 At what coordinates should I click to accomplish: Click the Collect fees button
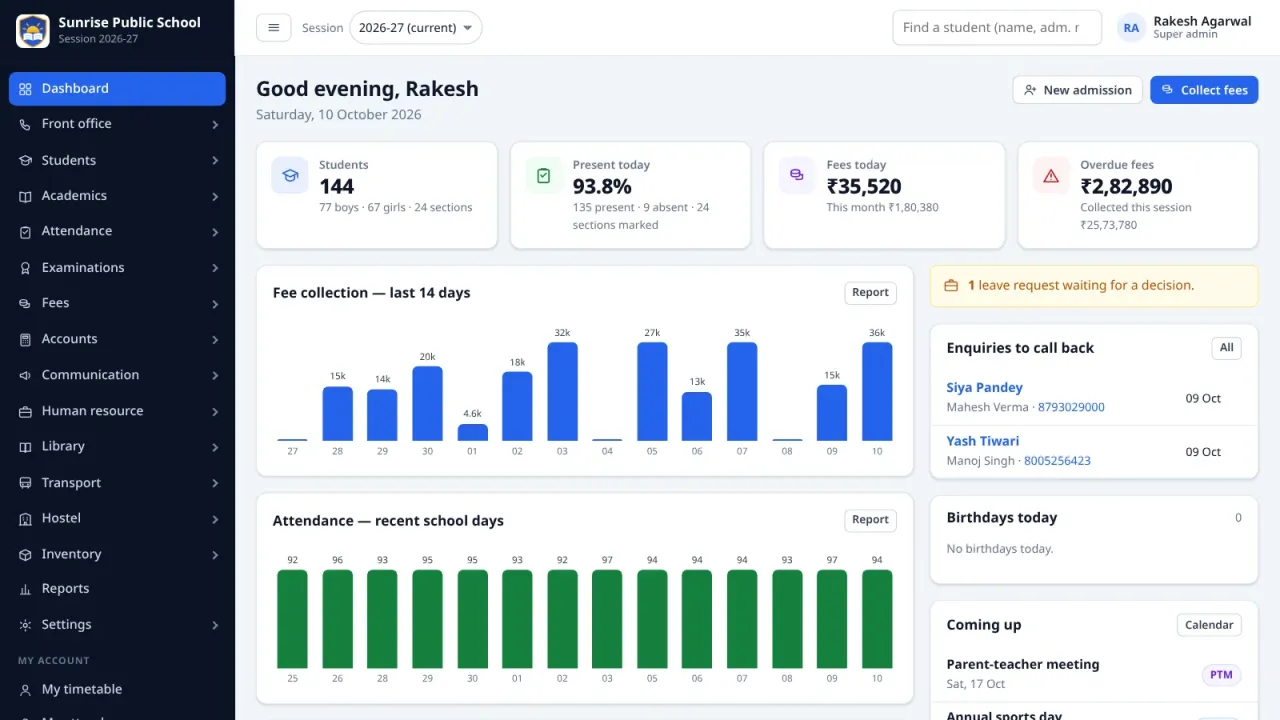click(x=1204, y=90)
